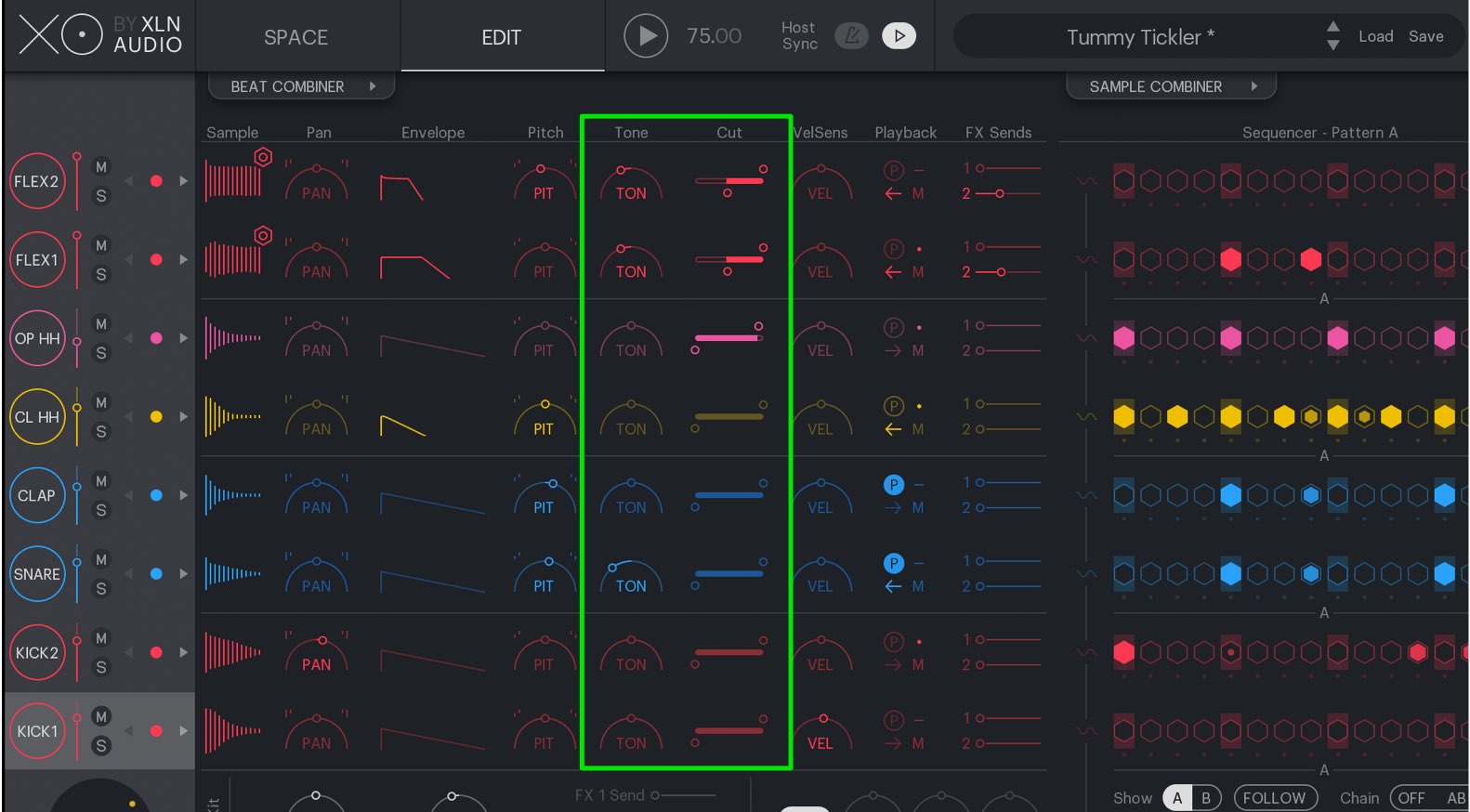Select the next preset with down arrow

1333,45
